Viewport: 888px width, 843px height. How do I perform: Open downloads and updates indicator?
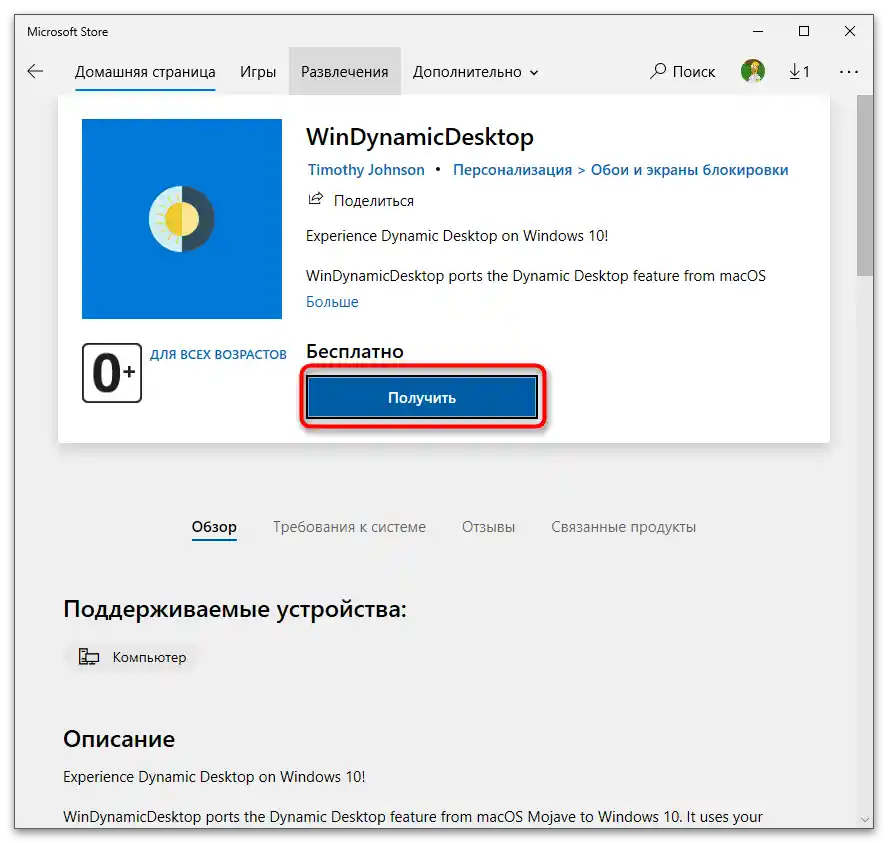tap(799, 71)
